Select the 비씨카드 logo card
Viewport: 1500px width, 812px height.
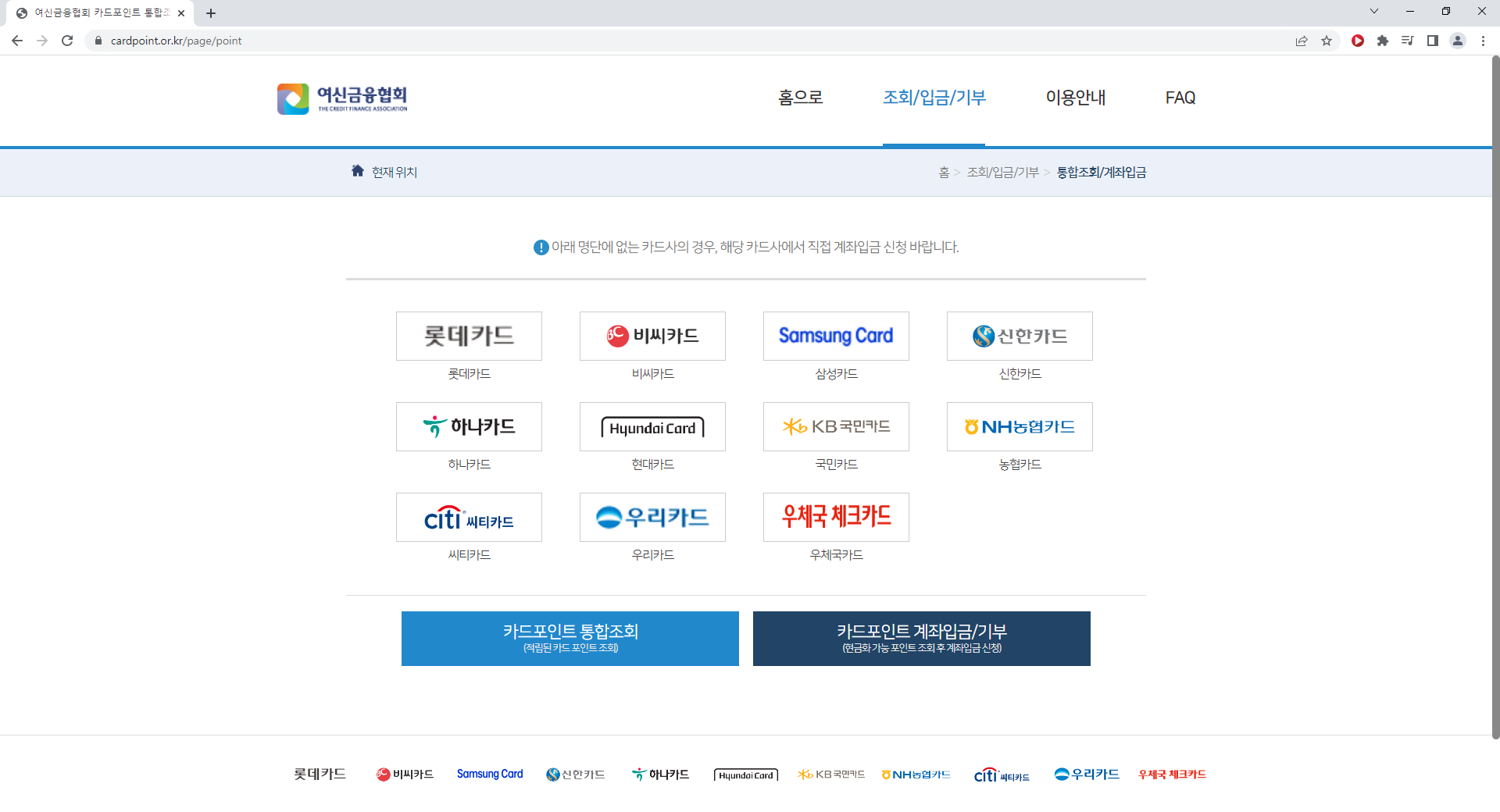pyautogui.click(x=652, y=336)
